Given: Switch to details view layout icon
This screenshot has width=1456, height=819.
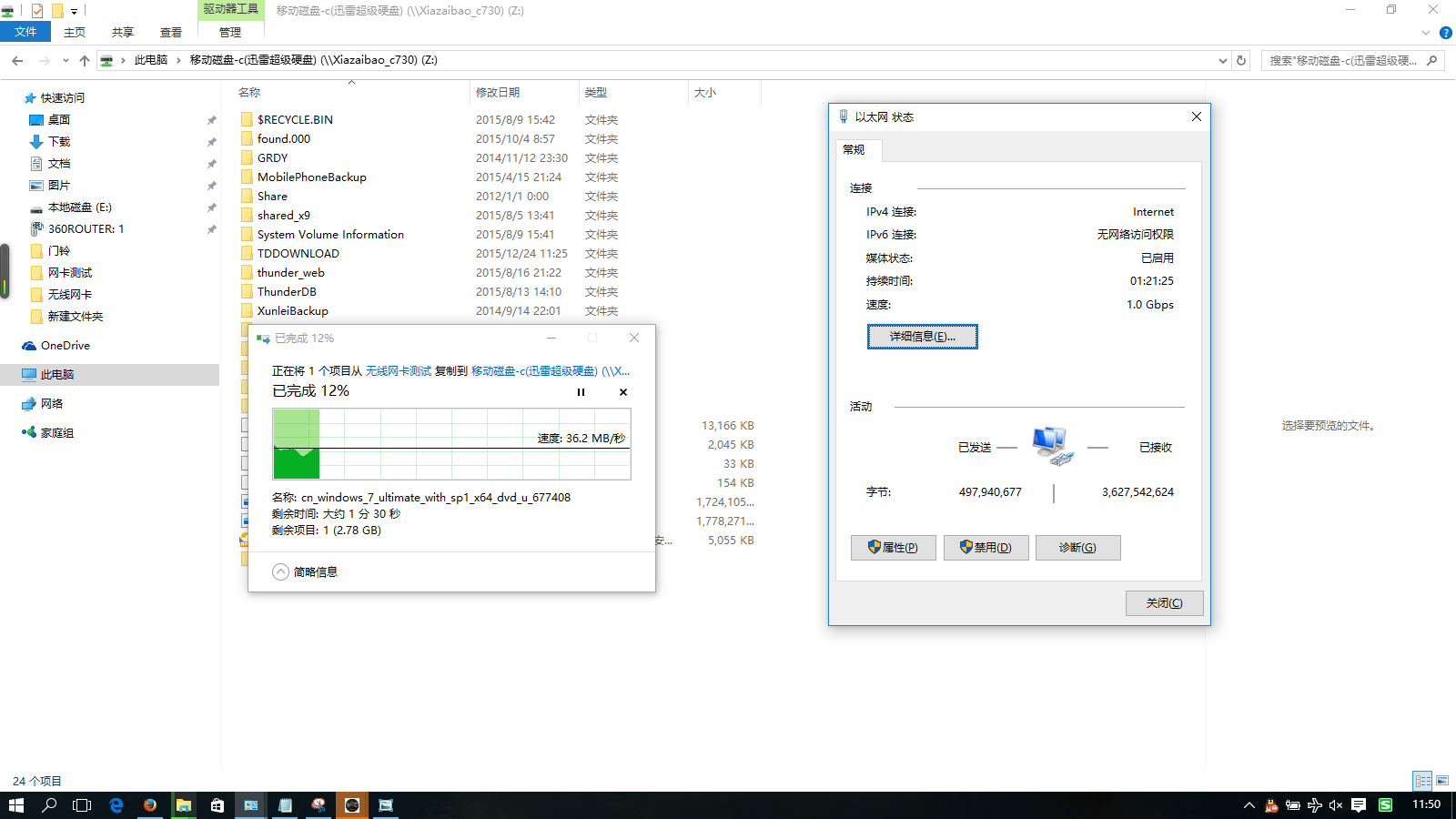Looking at the screenshot, I should pos(1422,781).
